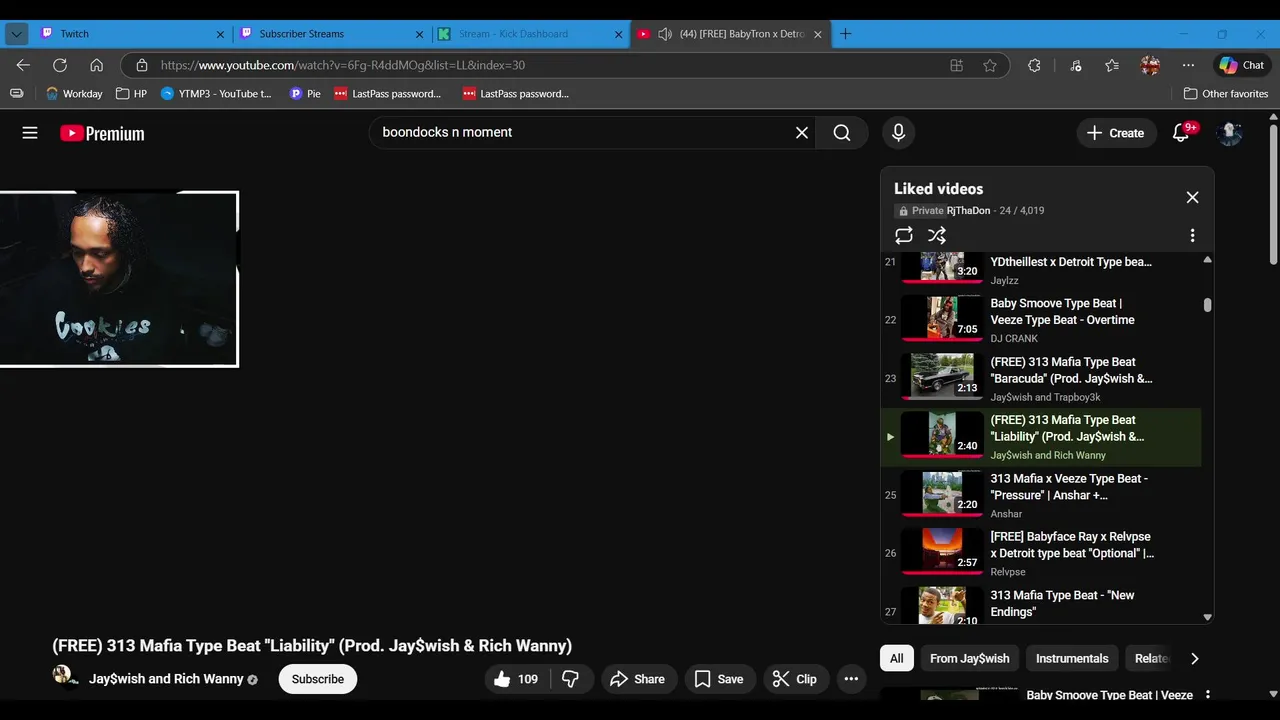The width and height of the screenshot is (1280, 720).
Task: Open the Create menu
Action: (x=1115, y=133)
